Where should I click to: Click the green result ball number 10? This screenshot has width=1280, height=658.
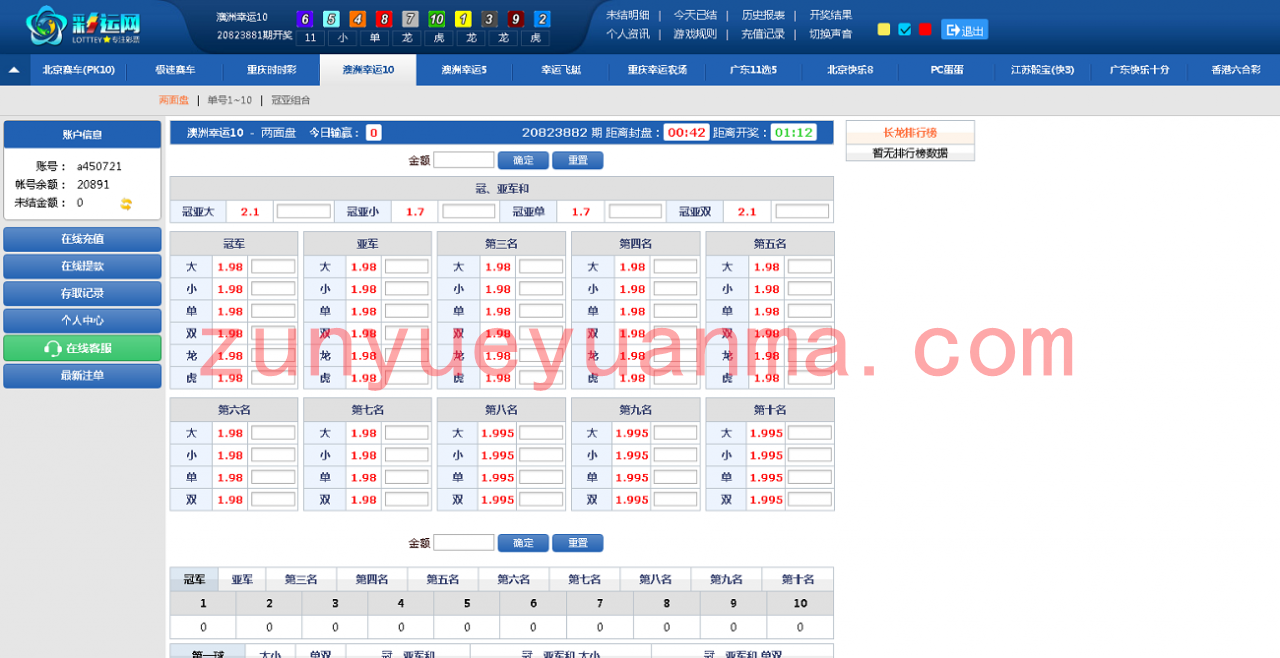click(436, 19)
